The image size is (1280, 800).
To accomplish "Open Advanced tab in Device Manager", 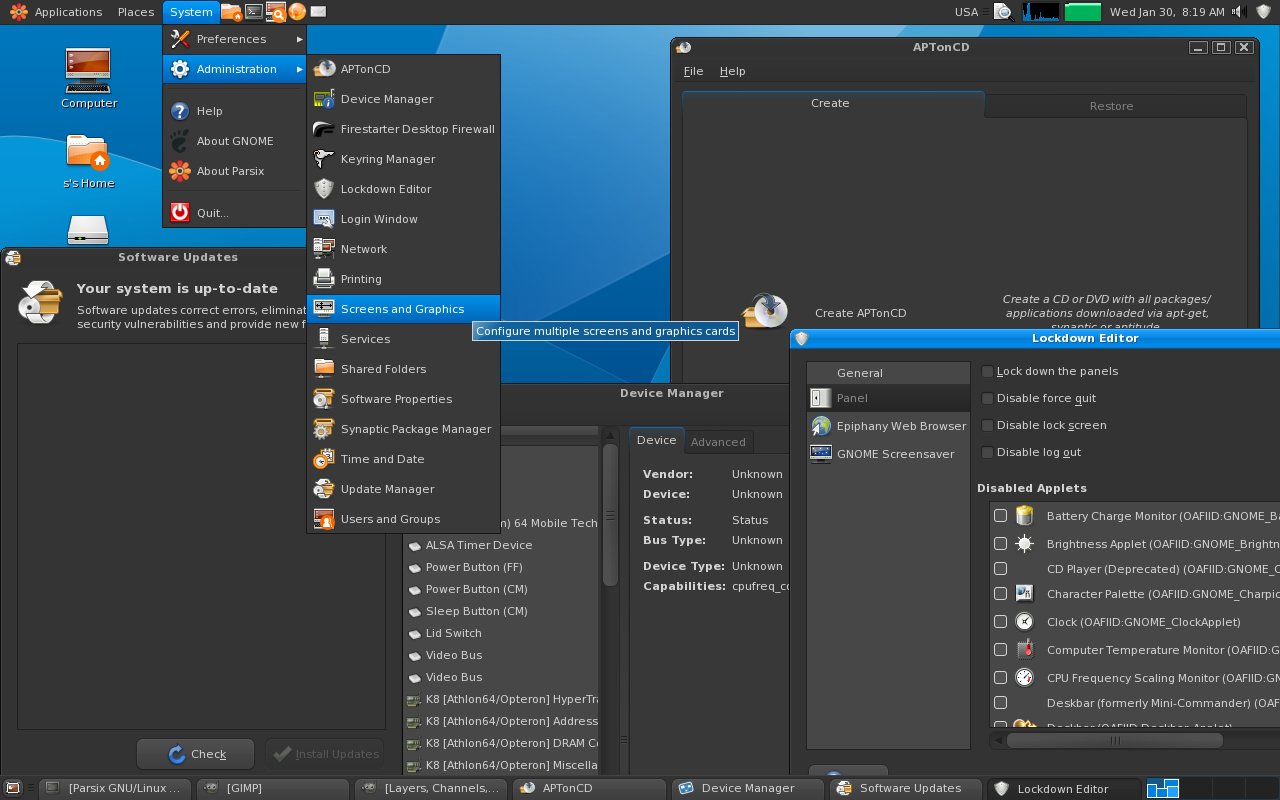I will point(718,442).
